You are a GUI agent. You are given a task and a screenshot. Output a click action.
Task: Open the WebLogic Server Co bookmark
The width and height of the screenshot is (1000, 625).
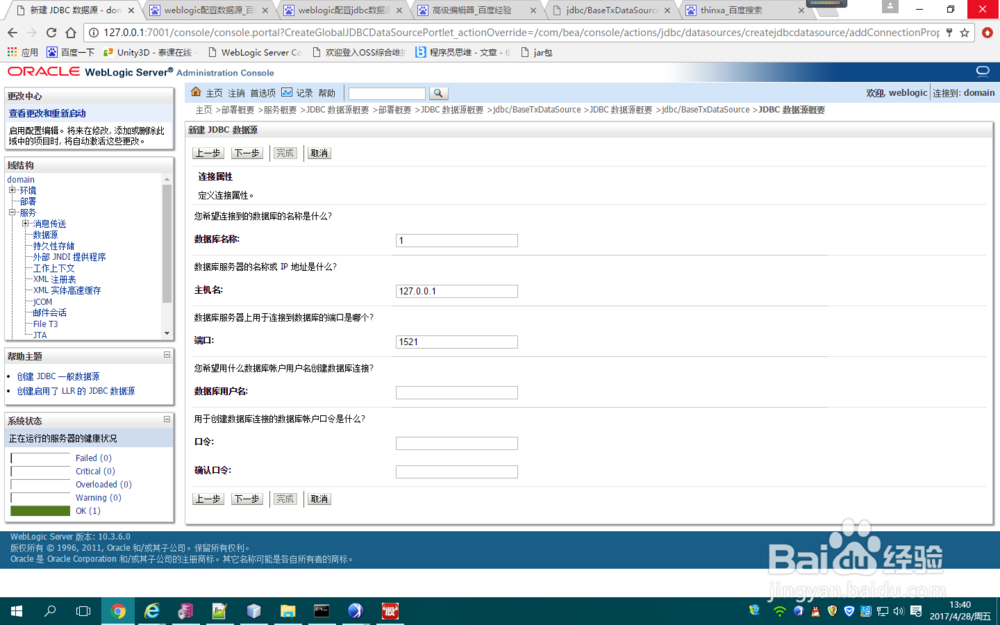pos(255,52)
